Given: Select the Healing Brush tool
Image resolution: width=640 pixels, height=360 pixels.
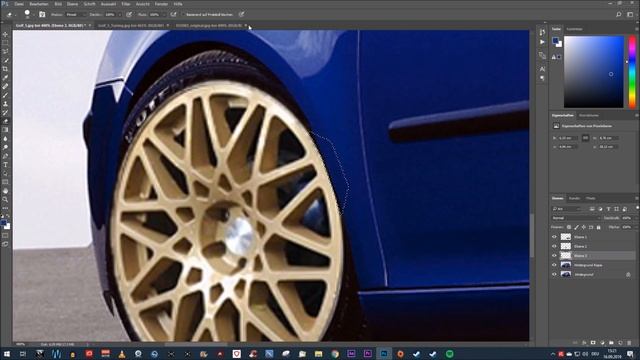Looking at the screenshot, I should [5, 86].
